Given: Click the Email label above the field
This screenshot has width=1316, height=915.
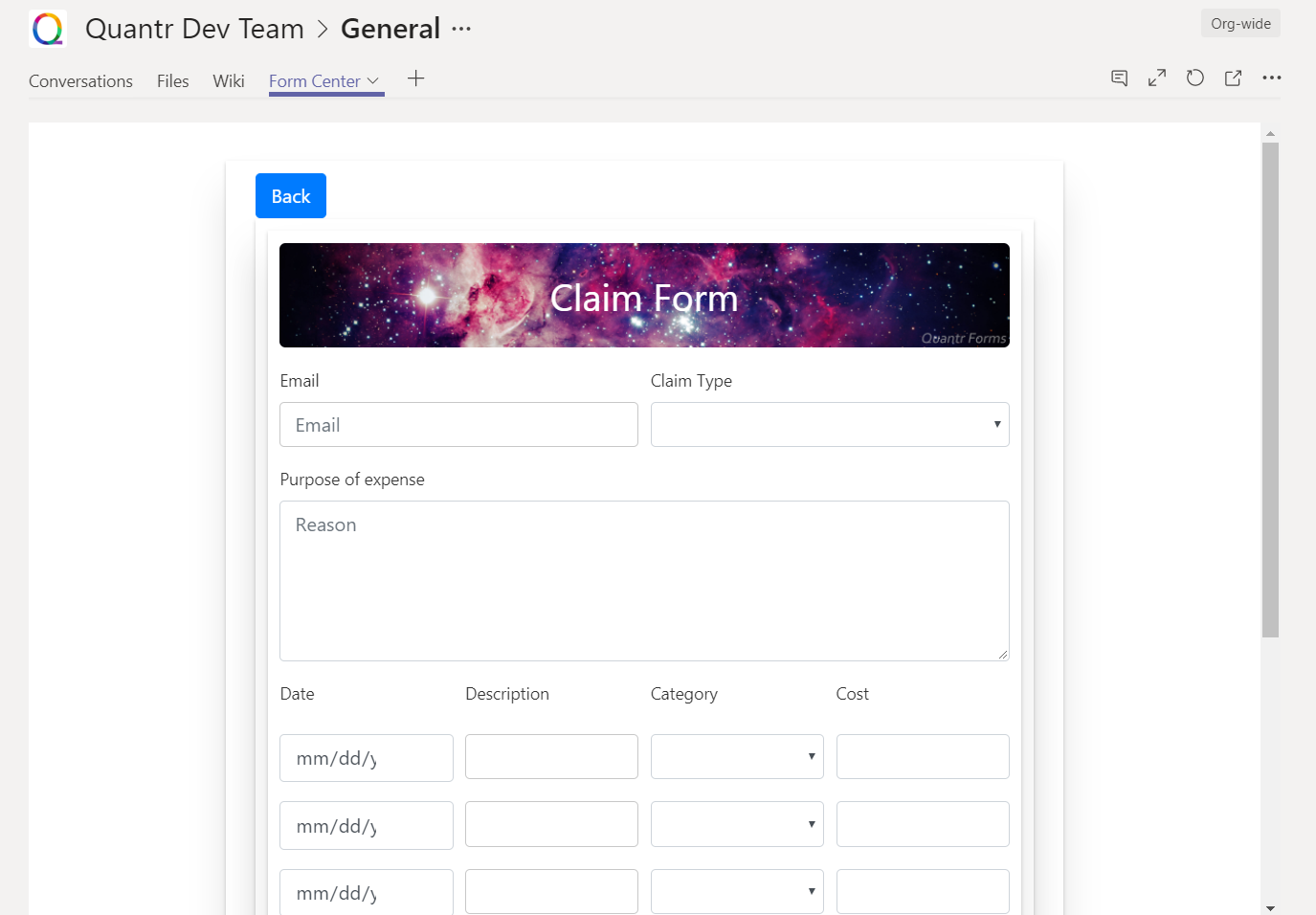Looking at the screenshot, I should coord(300,381).
